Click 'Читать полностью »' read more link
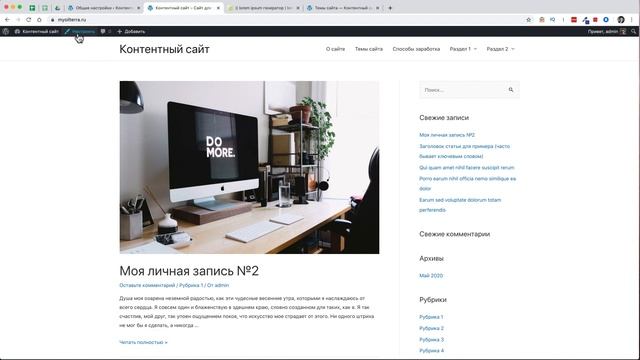 (143, 342)
